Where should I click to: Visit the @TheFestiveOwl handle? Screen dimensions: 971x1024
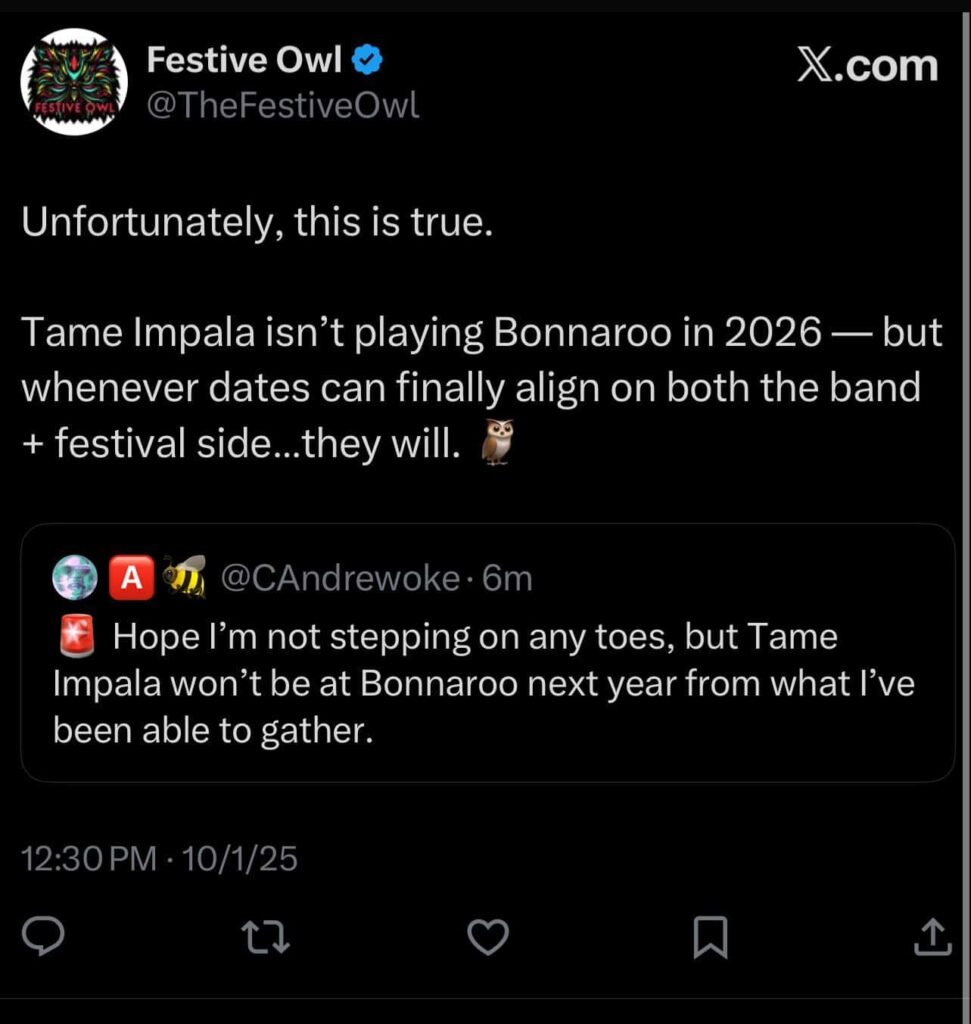[x=283, y=105]
